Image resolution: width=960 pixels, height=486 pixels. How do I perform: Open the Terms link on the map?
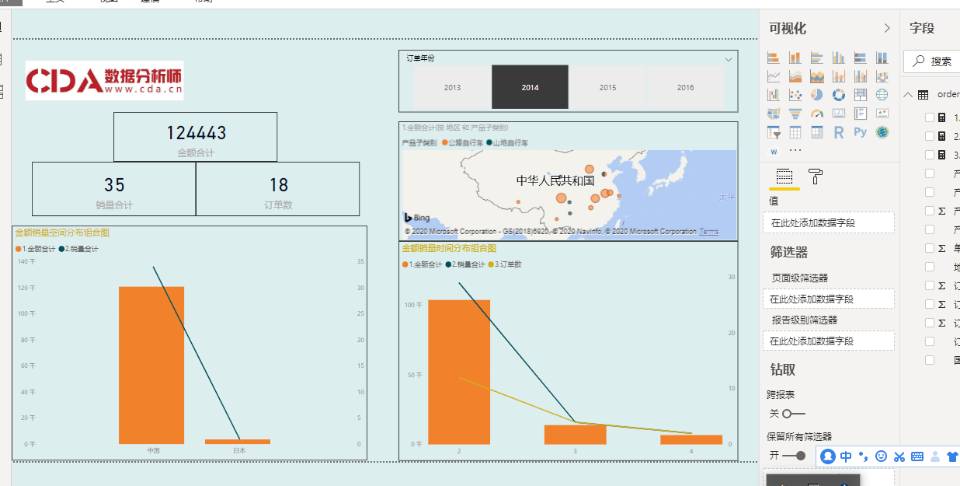(709, 231)
